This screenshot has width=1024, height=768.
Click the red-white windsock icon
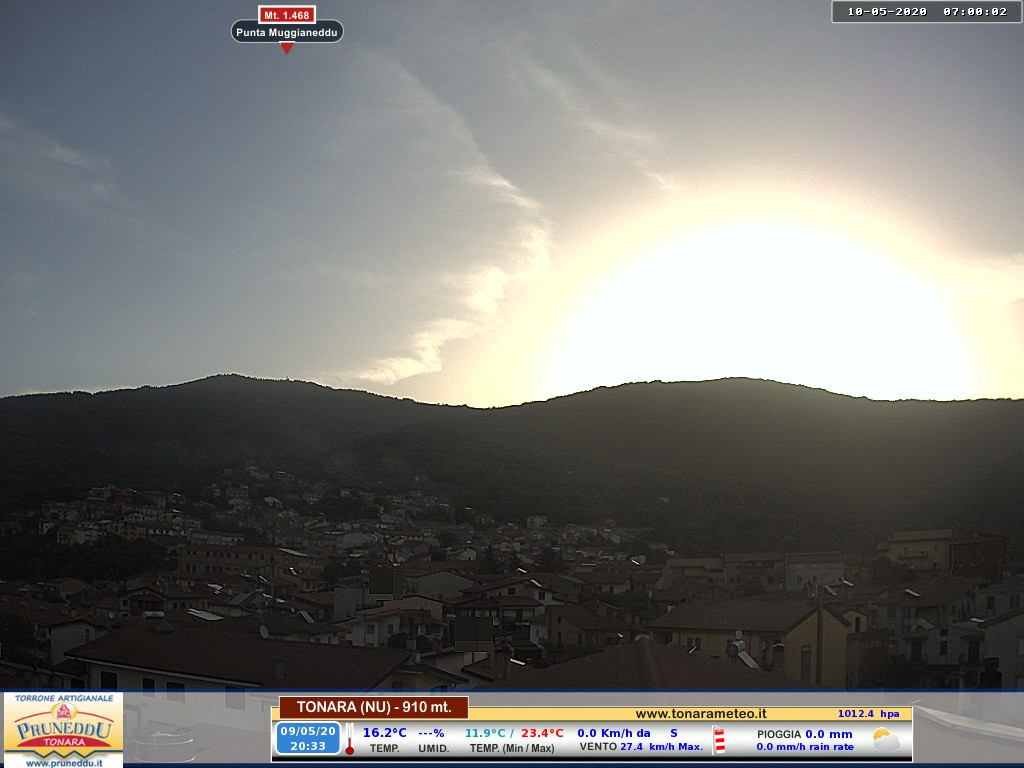pos(719,740)
